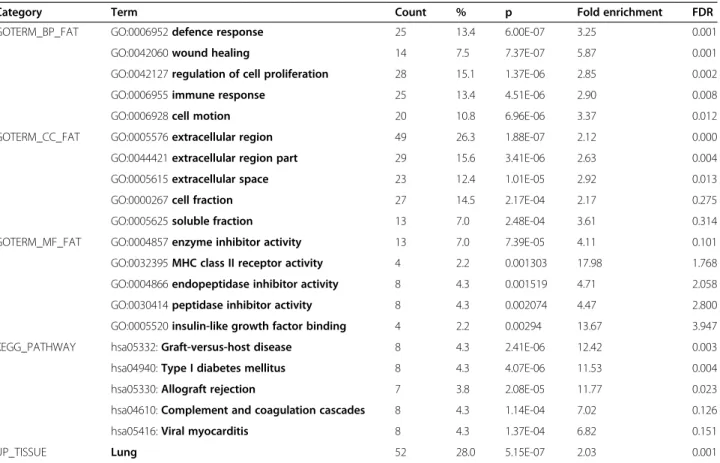Select 'GO:0032395 MHC class II receptor activity'
Viewport: 720px width, 463px height.
point(217,263)
